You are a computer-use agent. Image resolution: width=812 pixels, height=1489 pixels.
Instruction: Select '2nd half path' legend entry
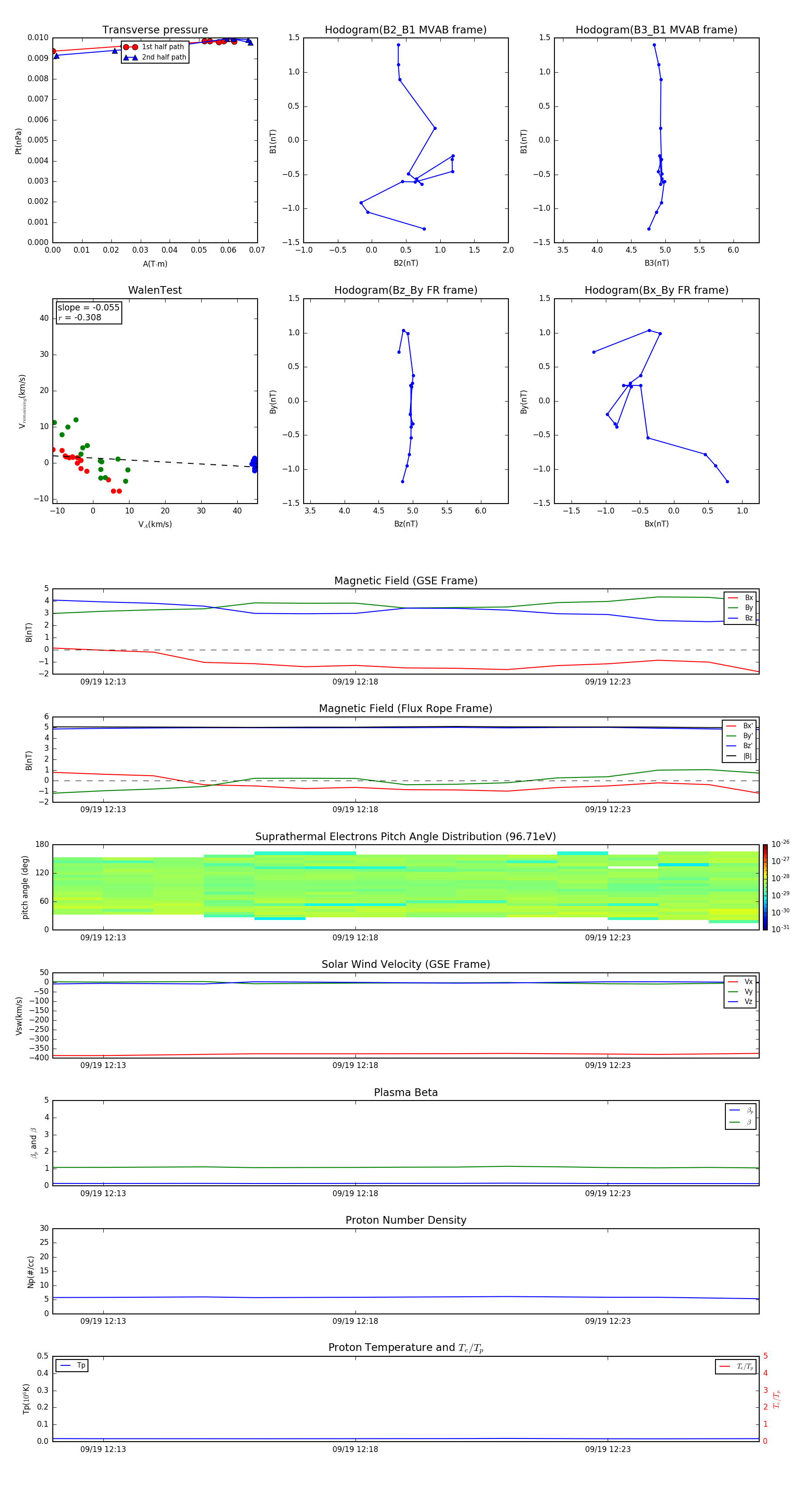[x=156, y=57]
